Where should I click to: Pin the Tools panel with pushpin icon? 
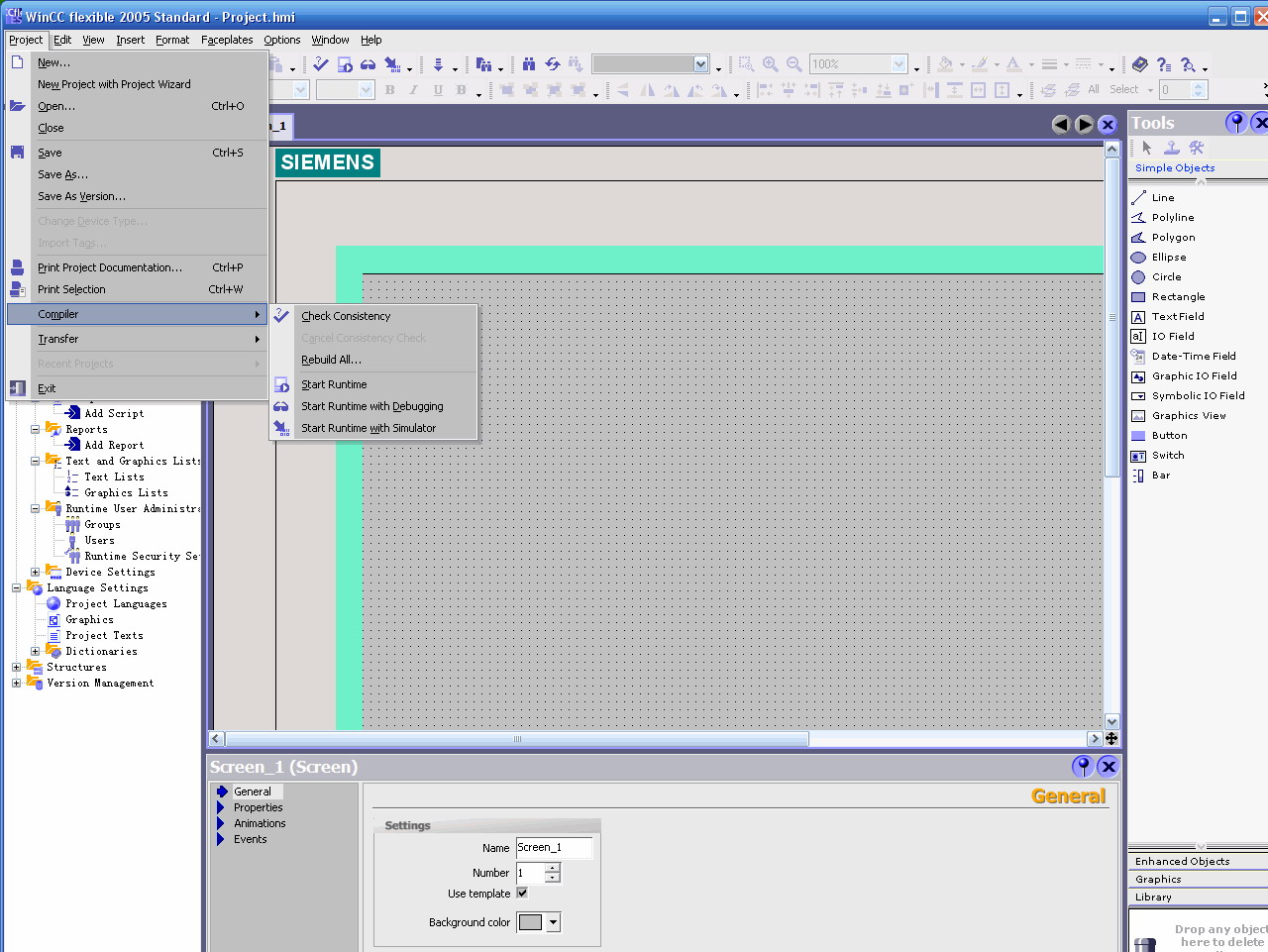(x=1236, y=123)
